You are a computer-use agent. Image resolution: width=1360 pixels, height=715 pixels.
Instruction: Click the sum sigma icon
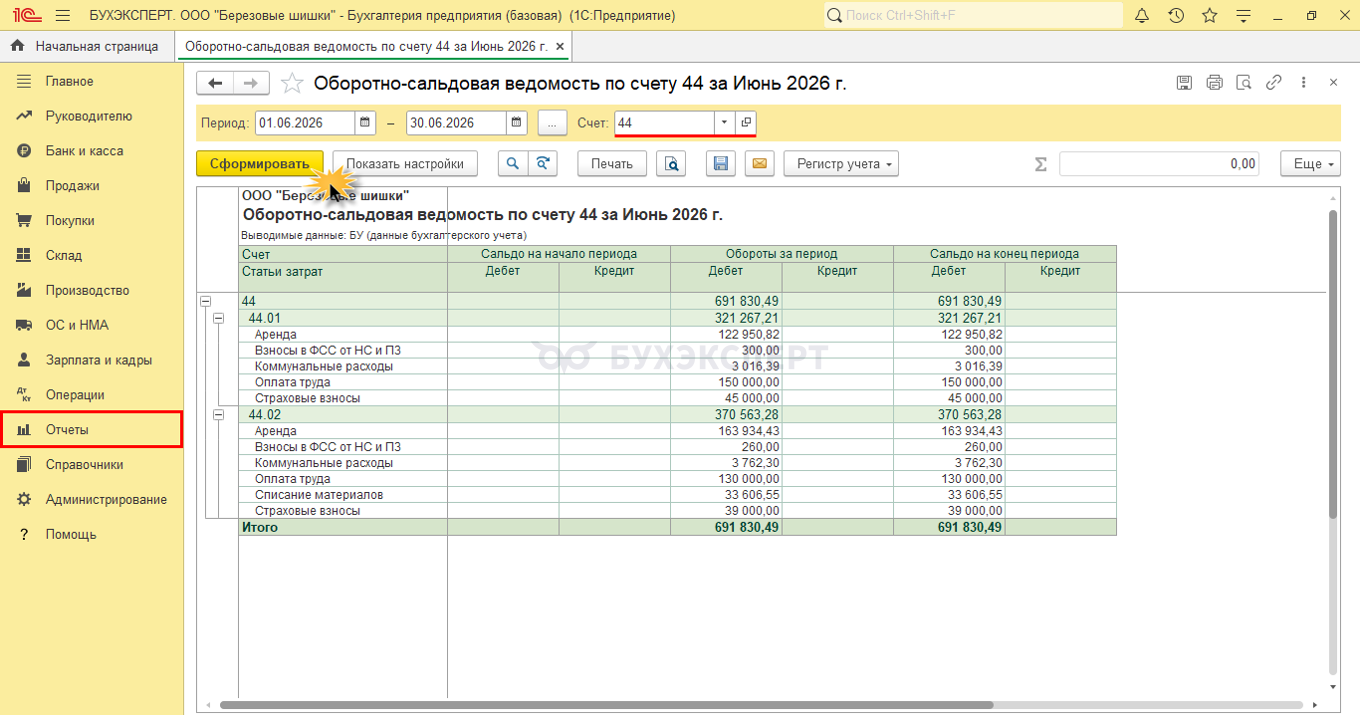(x=1041, y=164)
